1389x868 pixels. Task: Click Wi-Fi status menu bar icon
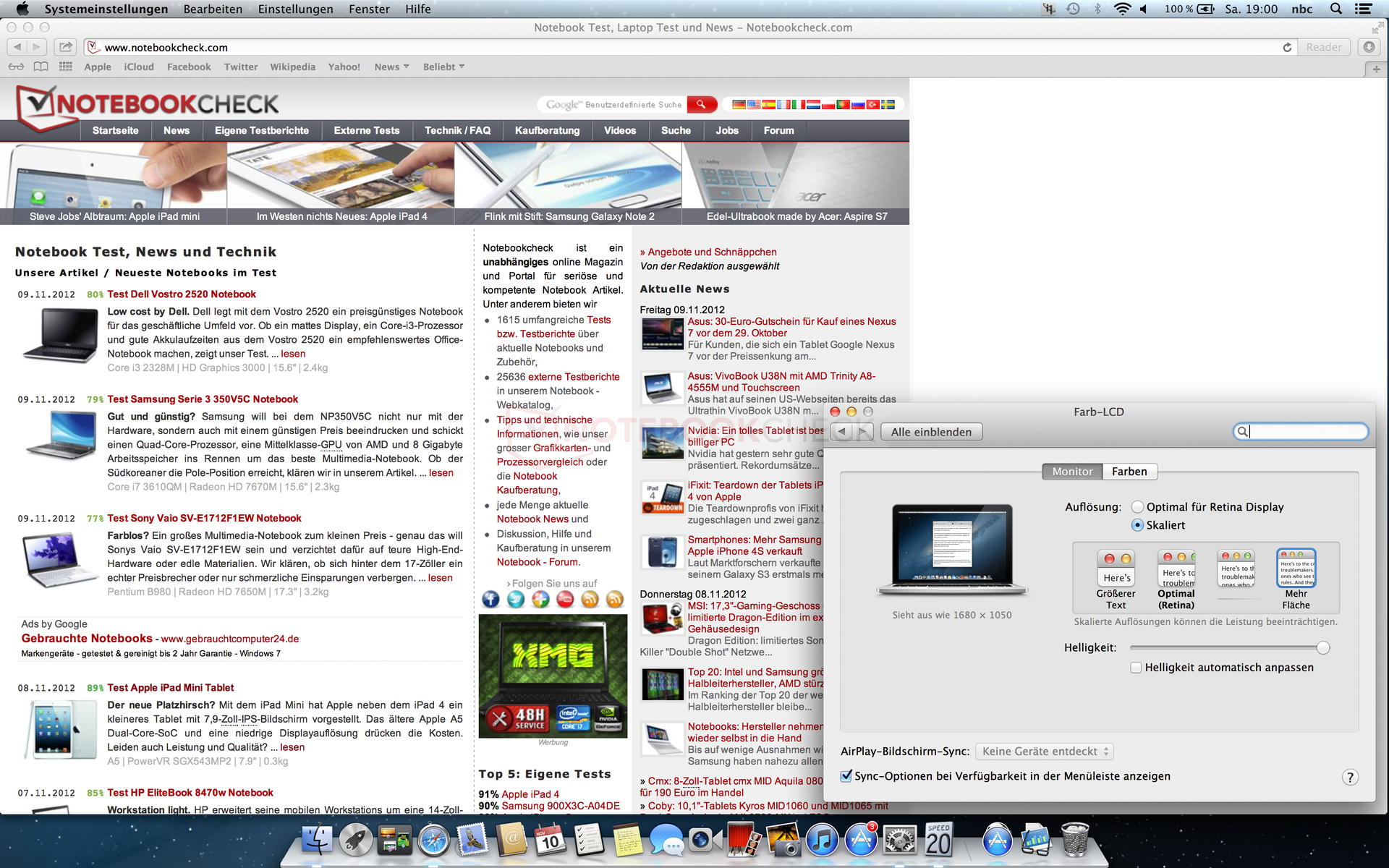tap(1122, 9)
